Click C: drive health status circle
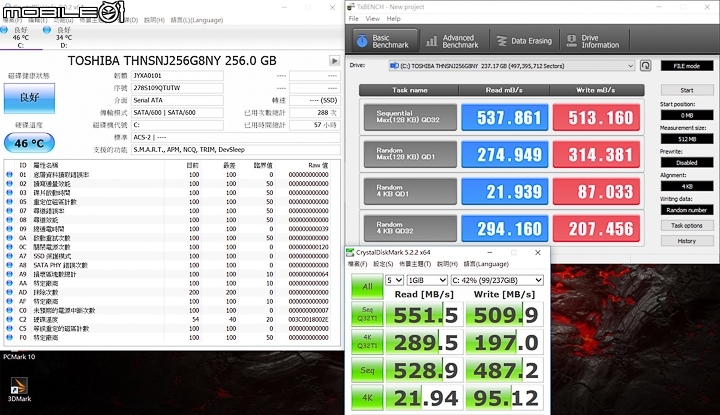 [4, 30]
